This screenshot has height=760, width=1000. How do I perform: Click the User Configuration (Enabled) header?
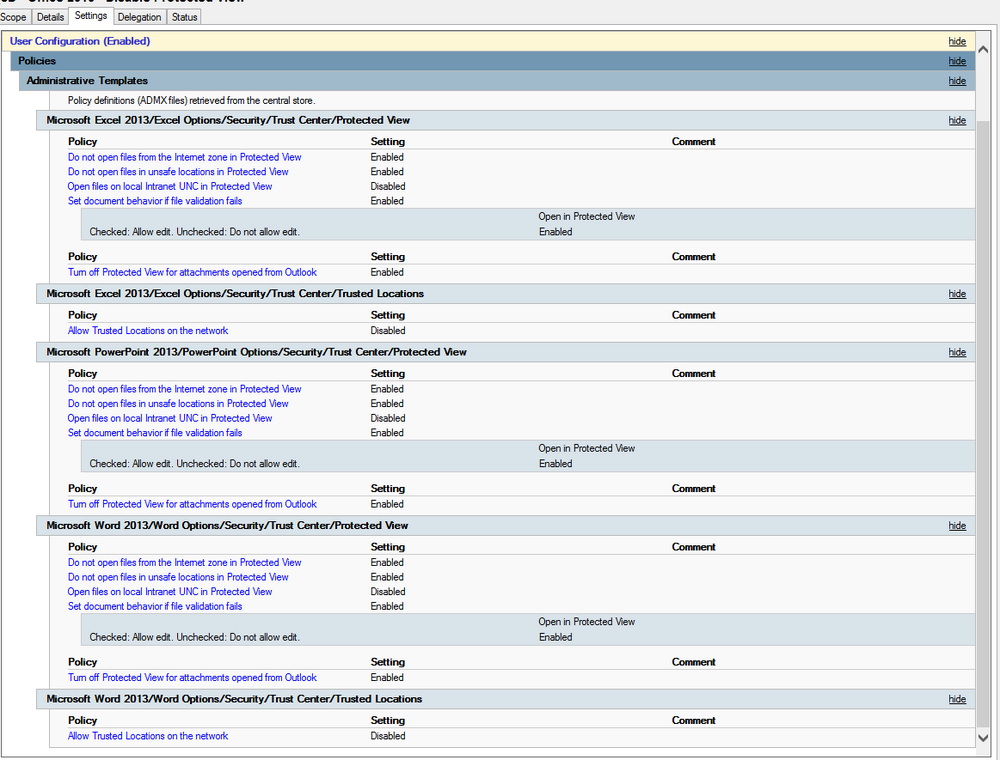pyautogui.click(x=80, y=41)
